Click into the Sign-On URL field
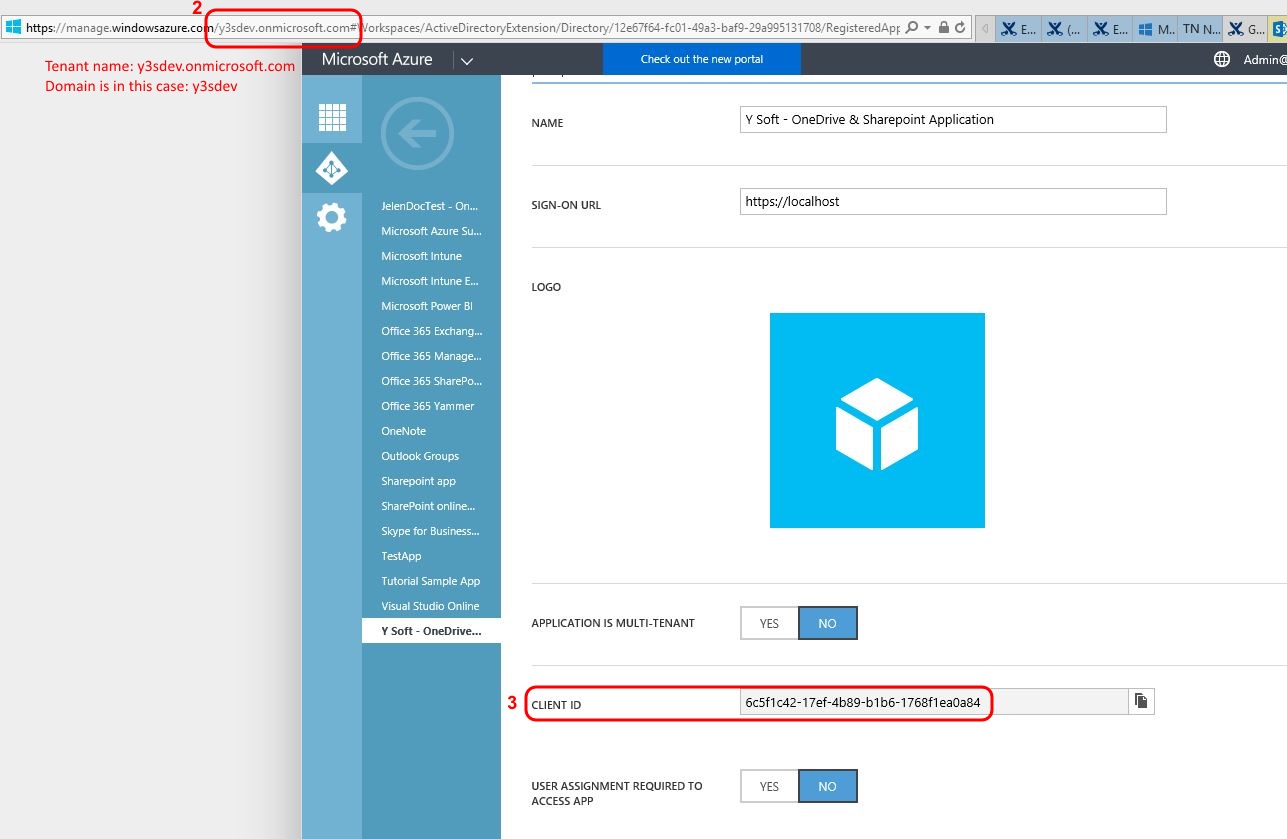Screen dimensions: 1287x839 (x=953, y=201)
